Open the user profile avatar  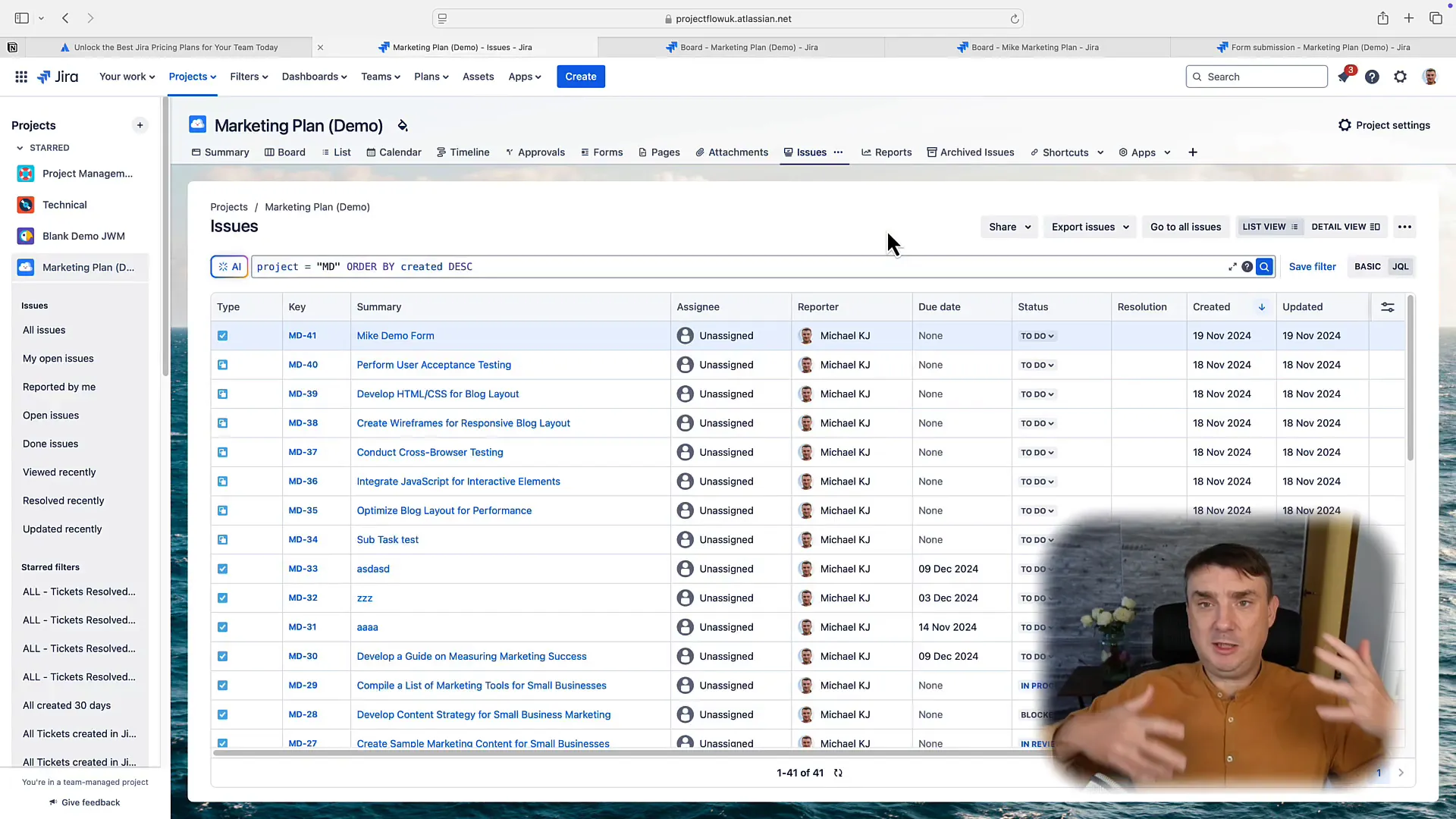point(1430,77)
